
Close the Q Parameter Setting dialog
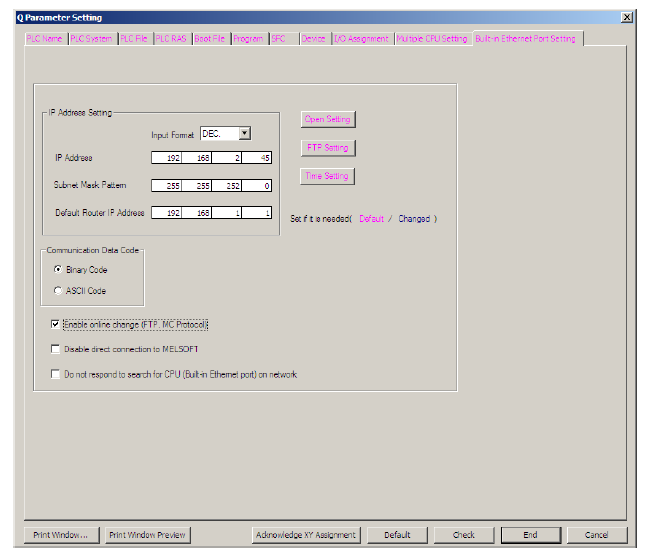point(626,18)
